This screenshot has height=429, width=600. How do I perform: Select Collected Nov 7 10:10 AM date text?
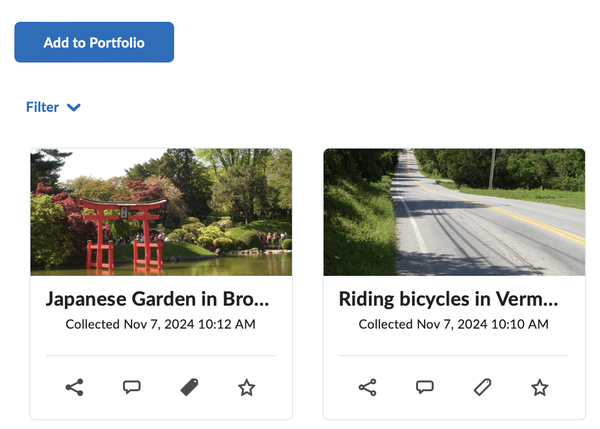[x=453, y=324]
